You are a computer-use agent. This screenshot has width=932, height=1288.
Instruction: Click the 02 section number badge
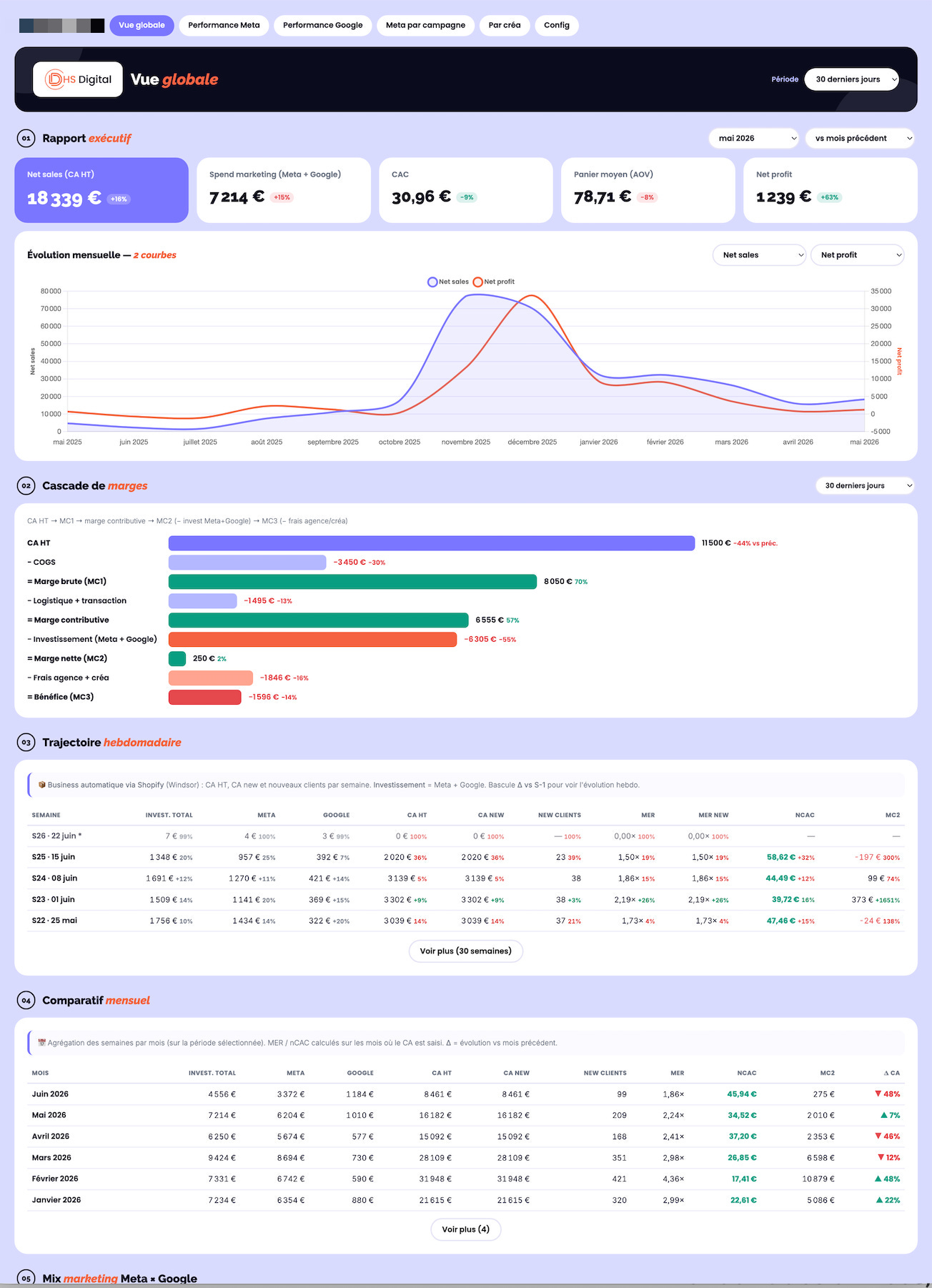click(26, 485)
